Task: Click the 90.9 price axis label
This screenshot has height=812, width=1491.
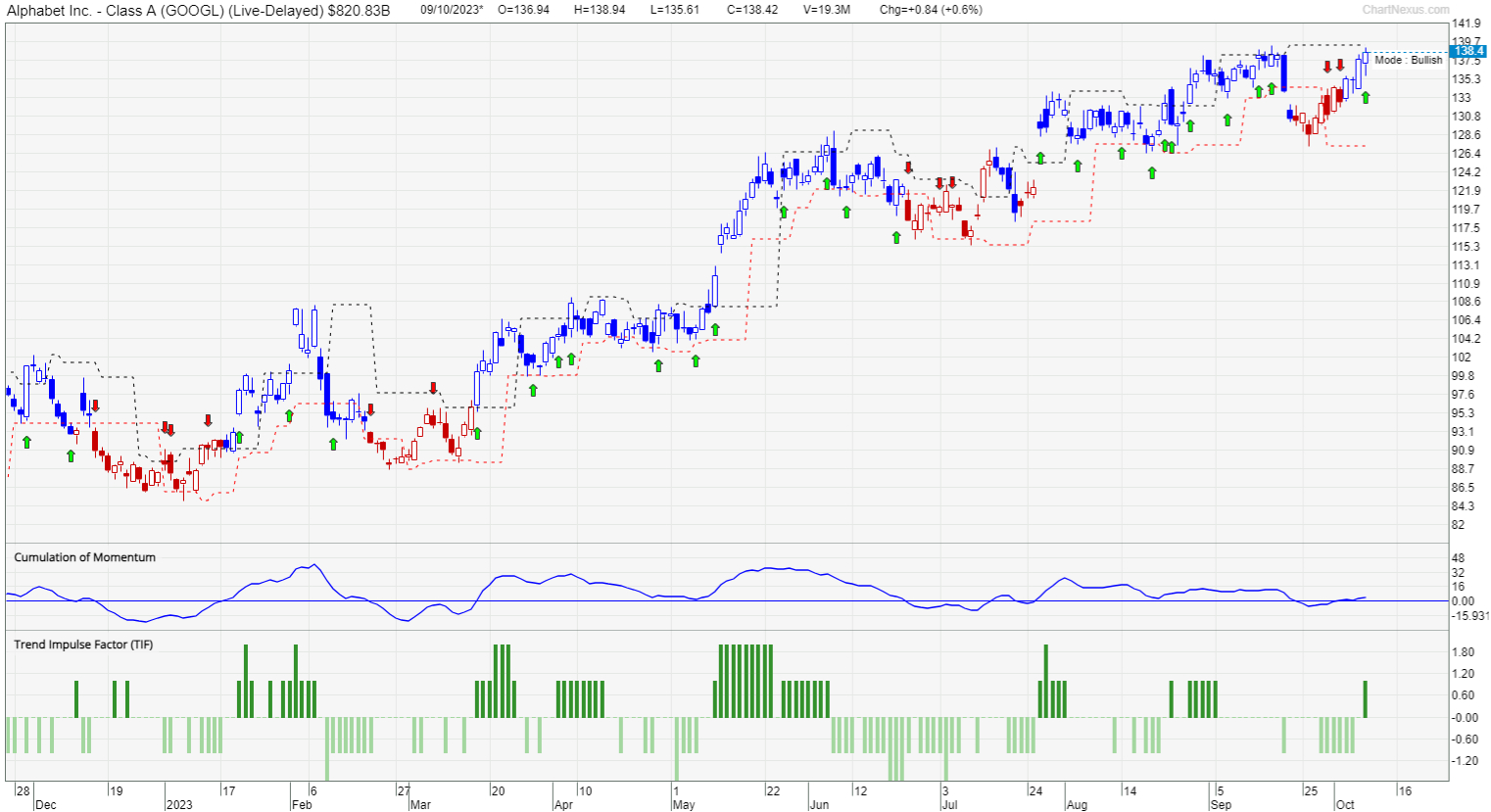Action: coord(1464,451)
